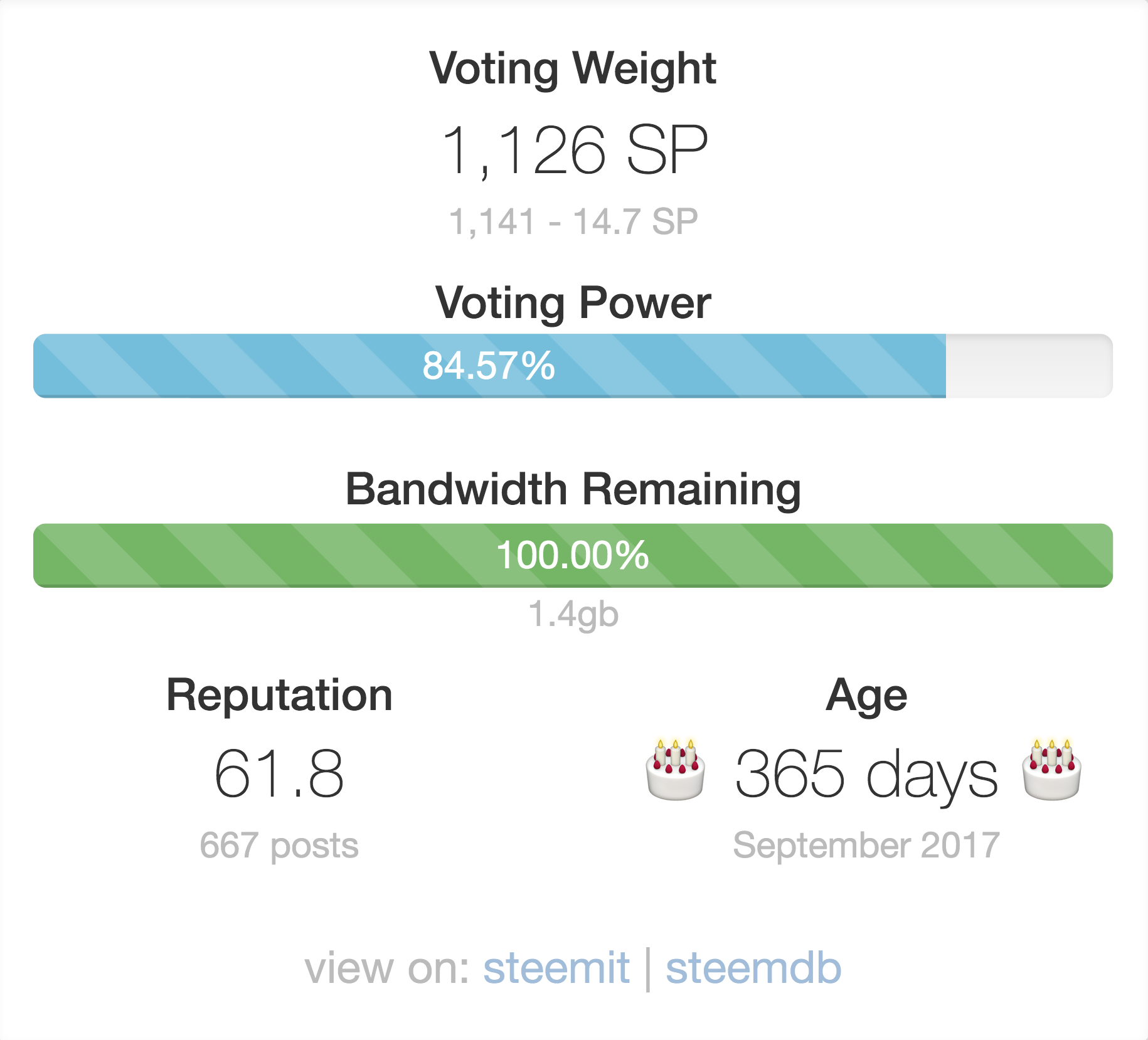Click the 365 days age value
This screenshot has height=1040, width=1148.
(866, 773)
